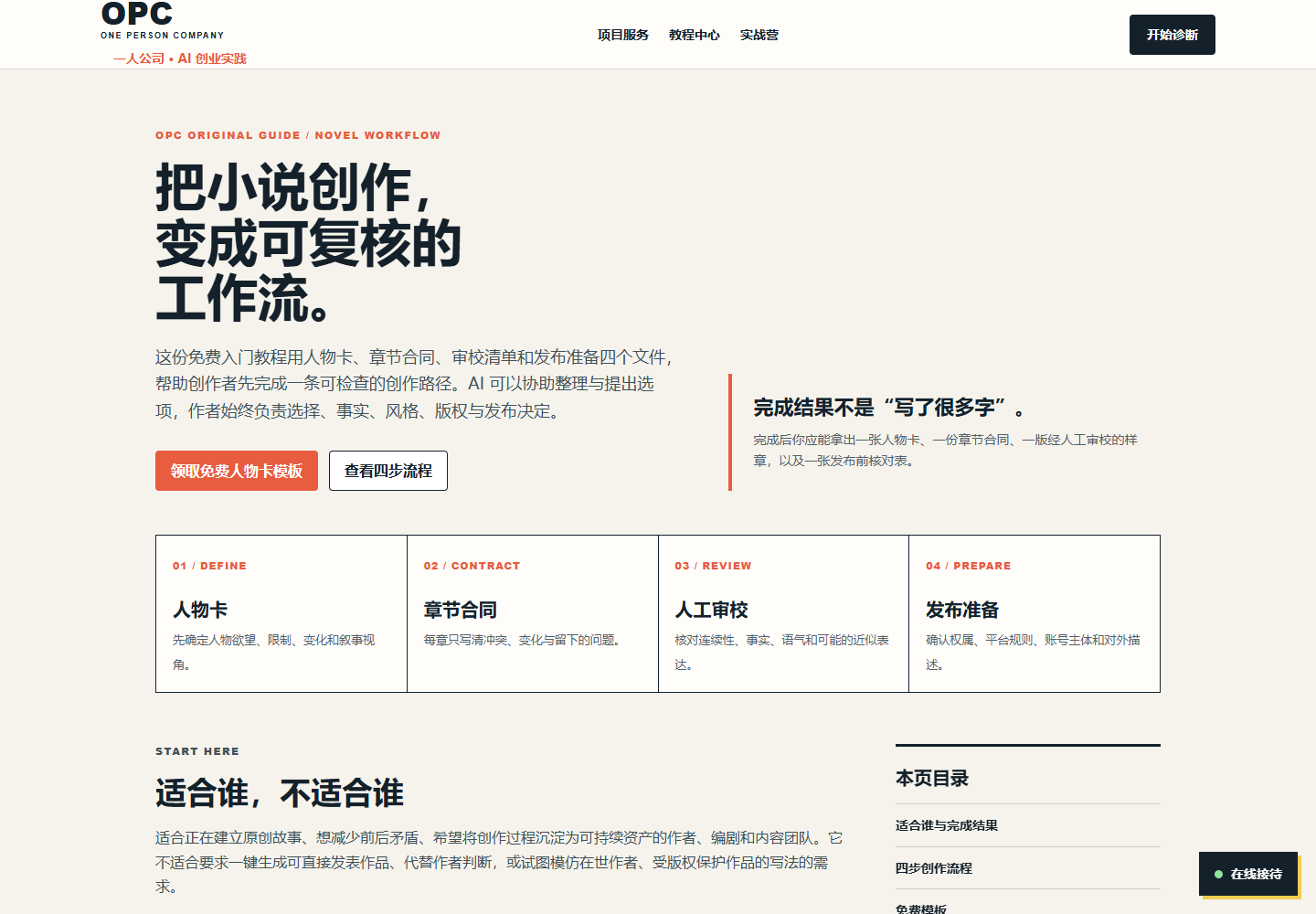
Task: Click the 把小说创作，变成可复核的工作流。 headline
Action: (x=308, y=243)
